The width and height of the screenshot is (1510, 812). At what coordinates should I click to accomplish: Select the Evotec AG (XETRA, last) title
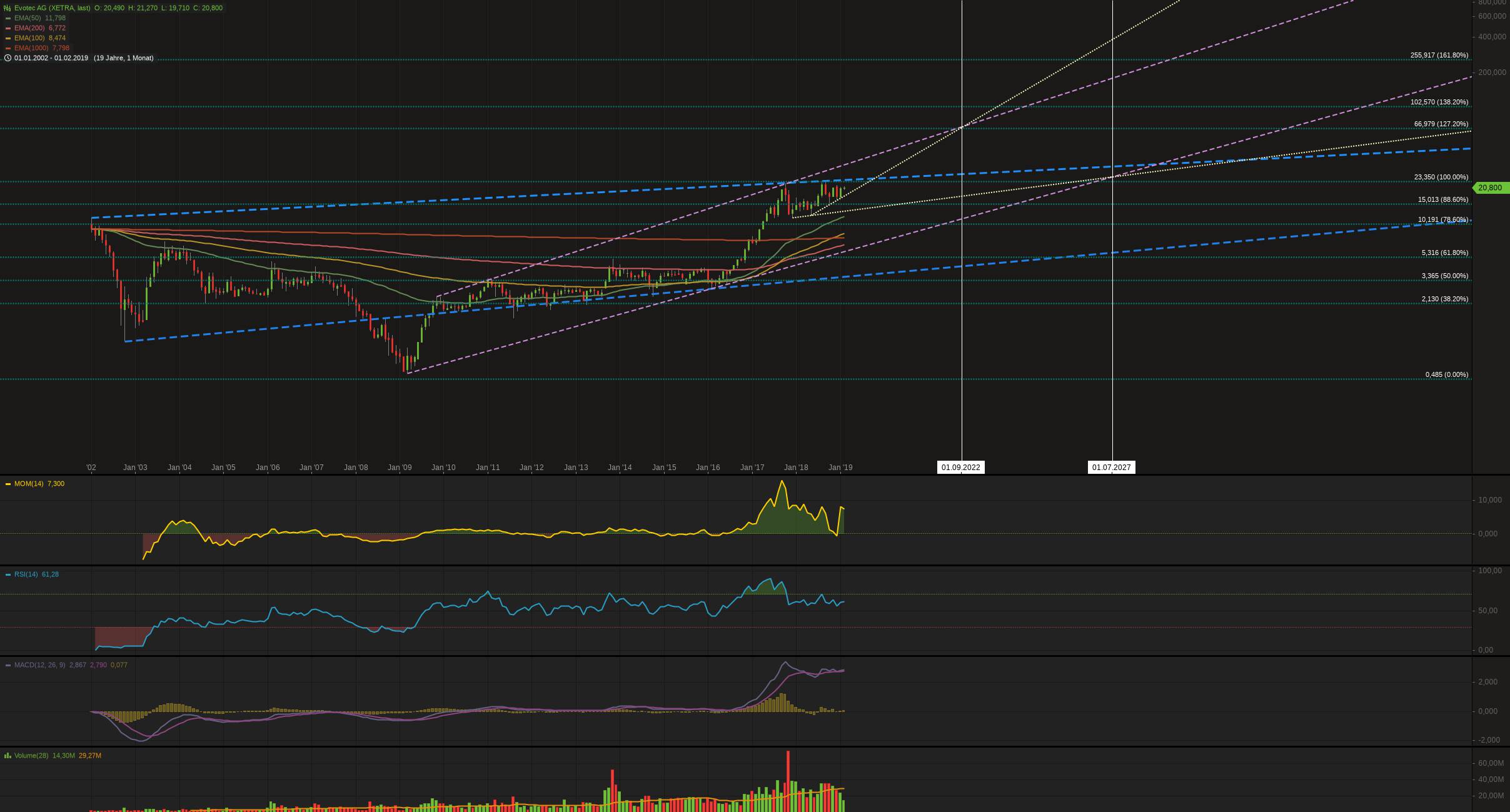(x=53, y=8)
